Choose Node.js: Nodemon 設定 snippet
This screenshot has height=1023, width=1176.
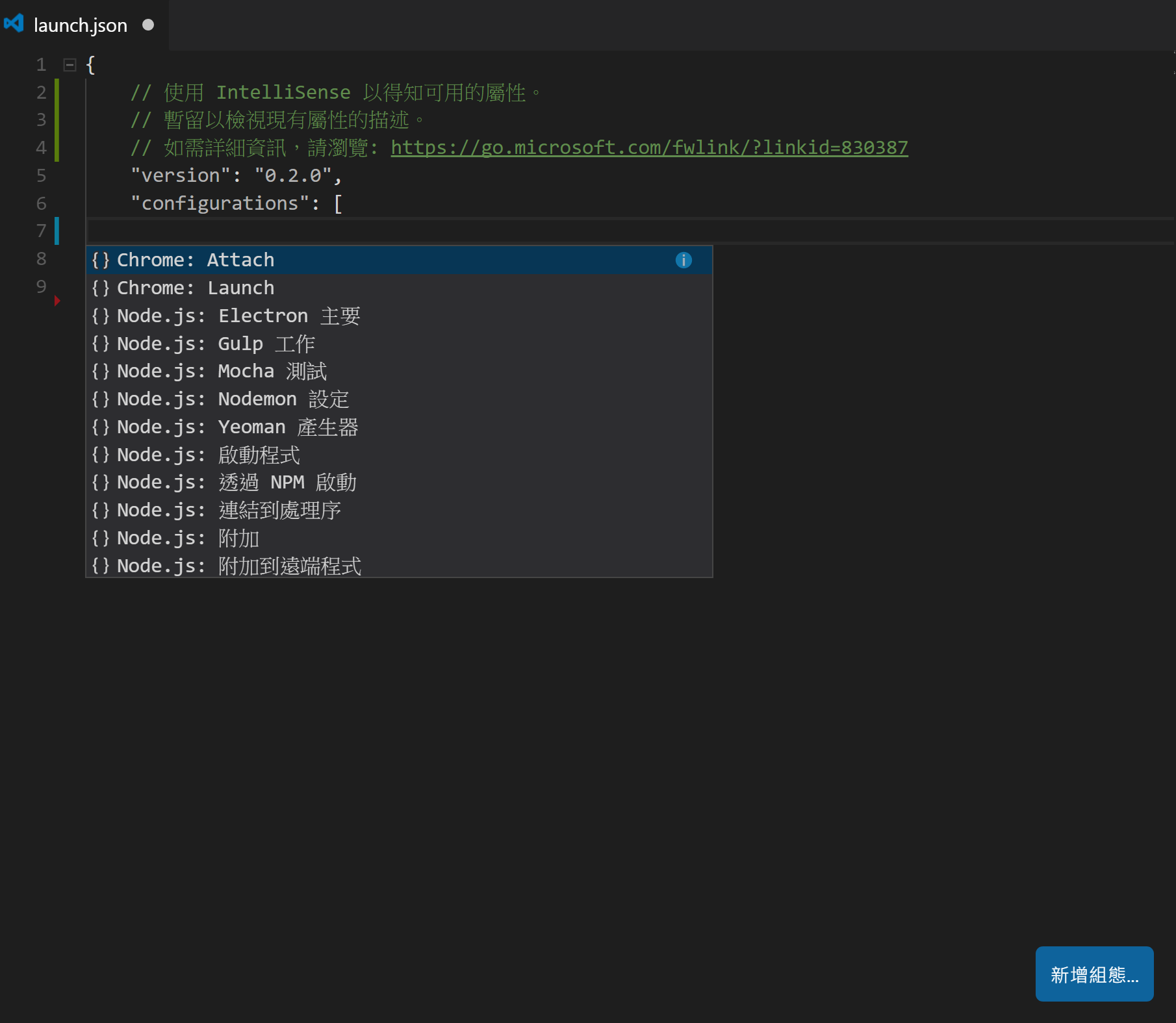(x=400, y=399)
